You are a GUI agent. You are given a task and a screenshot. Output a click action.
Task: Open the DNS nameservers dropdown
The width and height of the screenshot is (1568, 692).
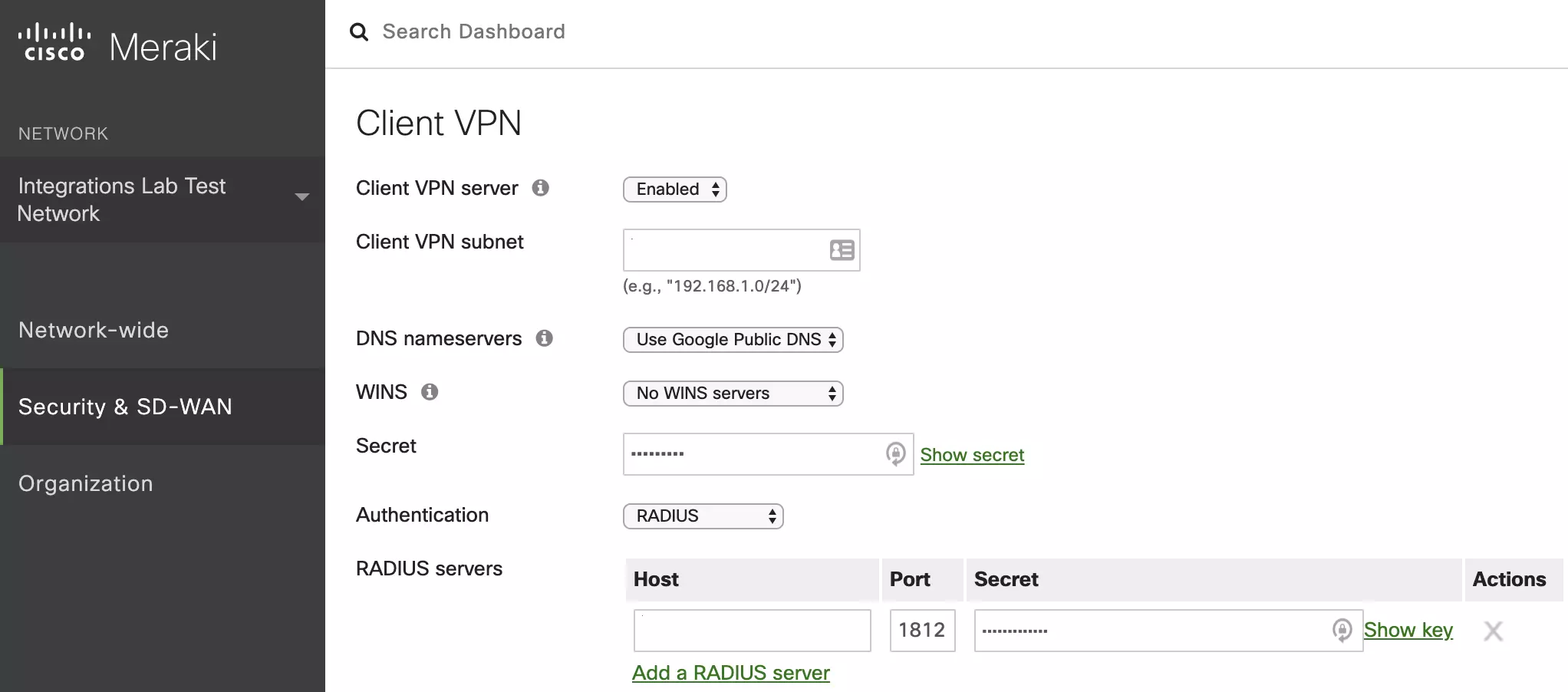(733, 339)
